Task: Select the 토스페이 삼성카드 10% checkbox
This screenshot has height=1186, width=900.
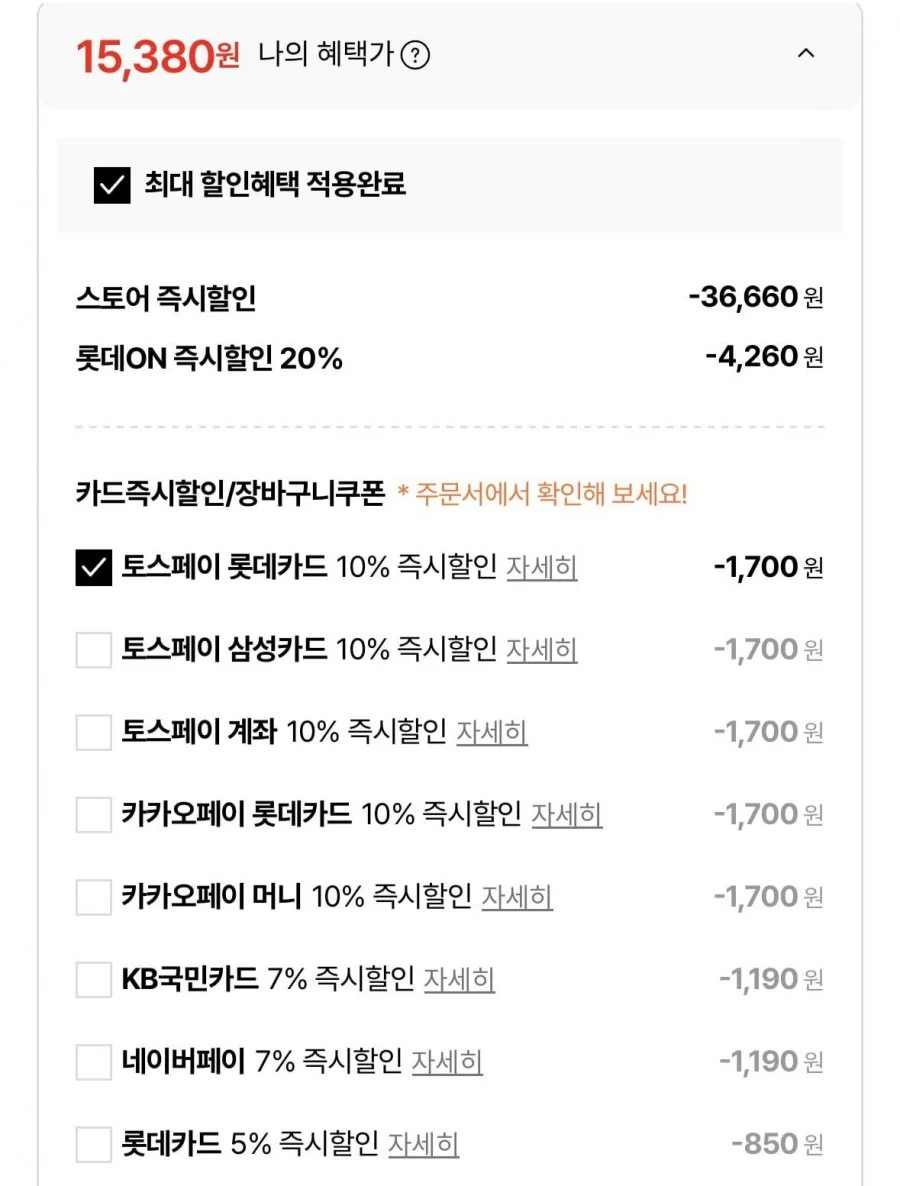Action: [94, 650]
